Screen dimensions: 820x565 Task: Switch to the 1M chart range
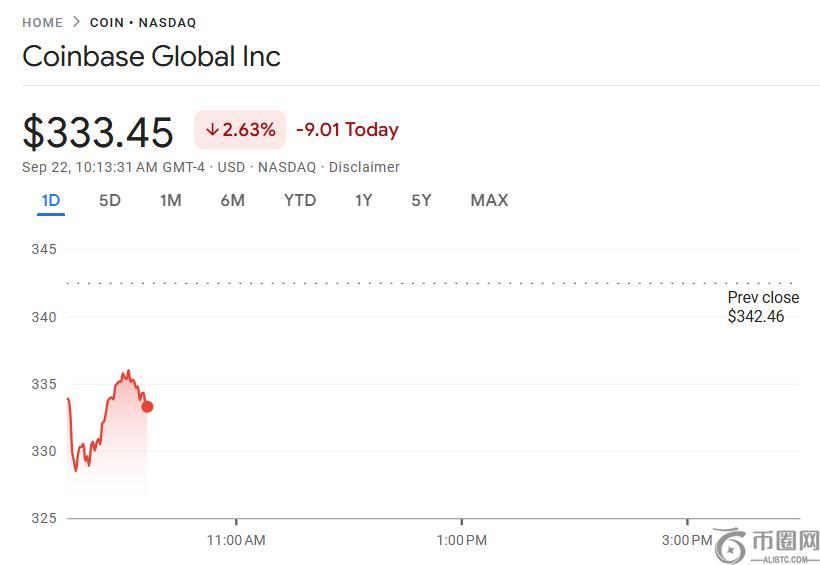[170, 200]
